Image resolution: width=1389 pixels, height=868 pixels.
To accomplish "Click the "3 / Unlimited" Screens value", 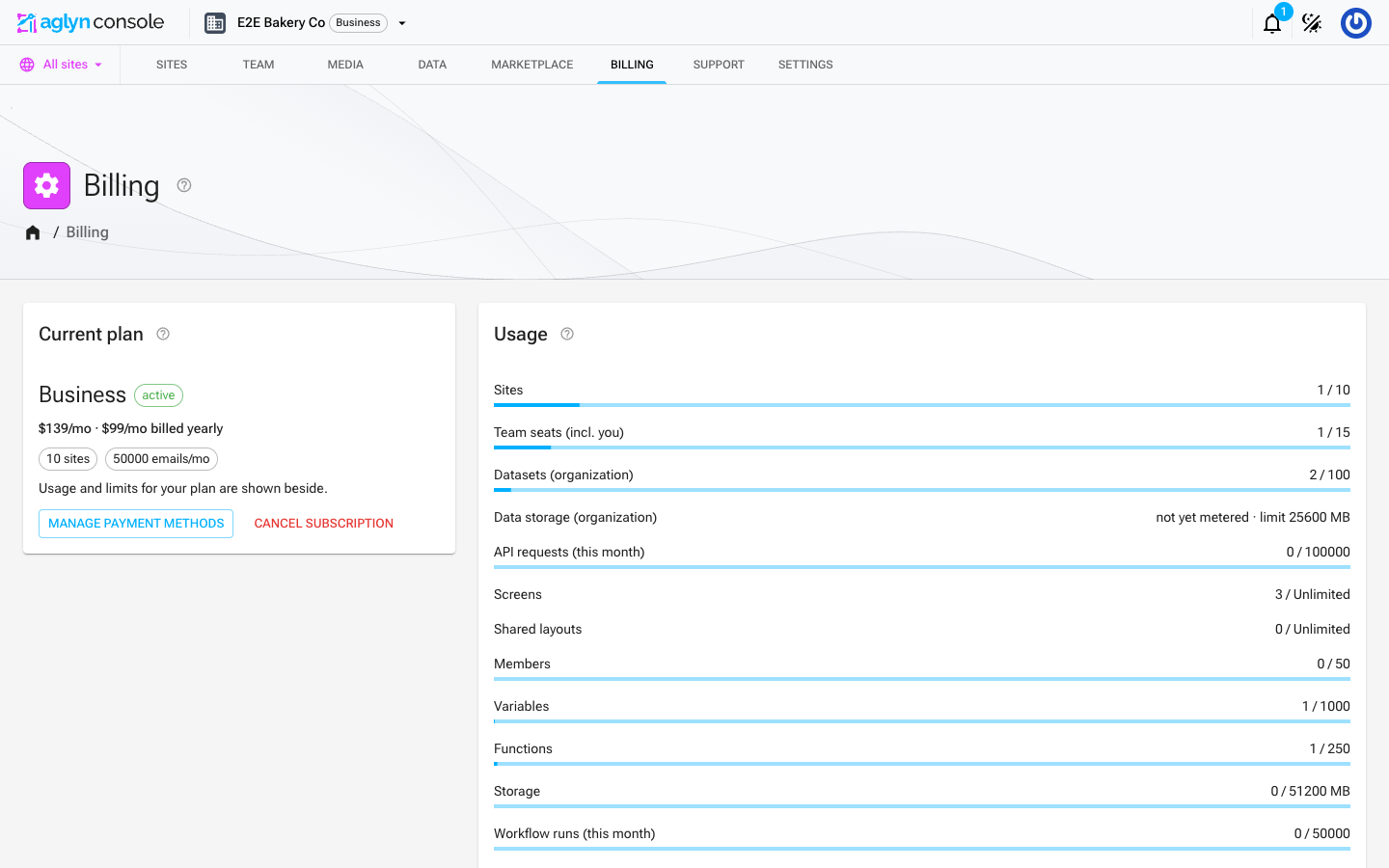I will 1313,594.
